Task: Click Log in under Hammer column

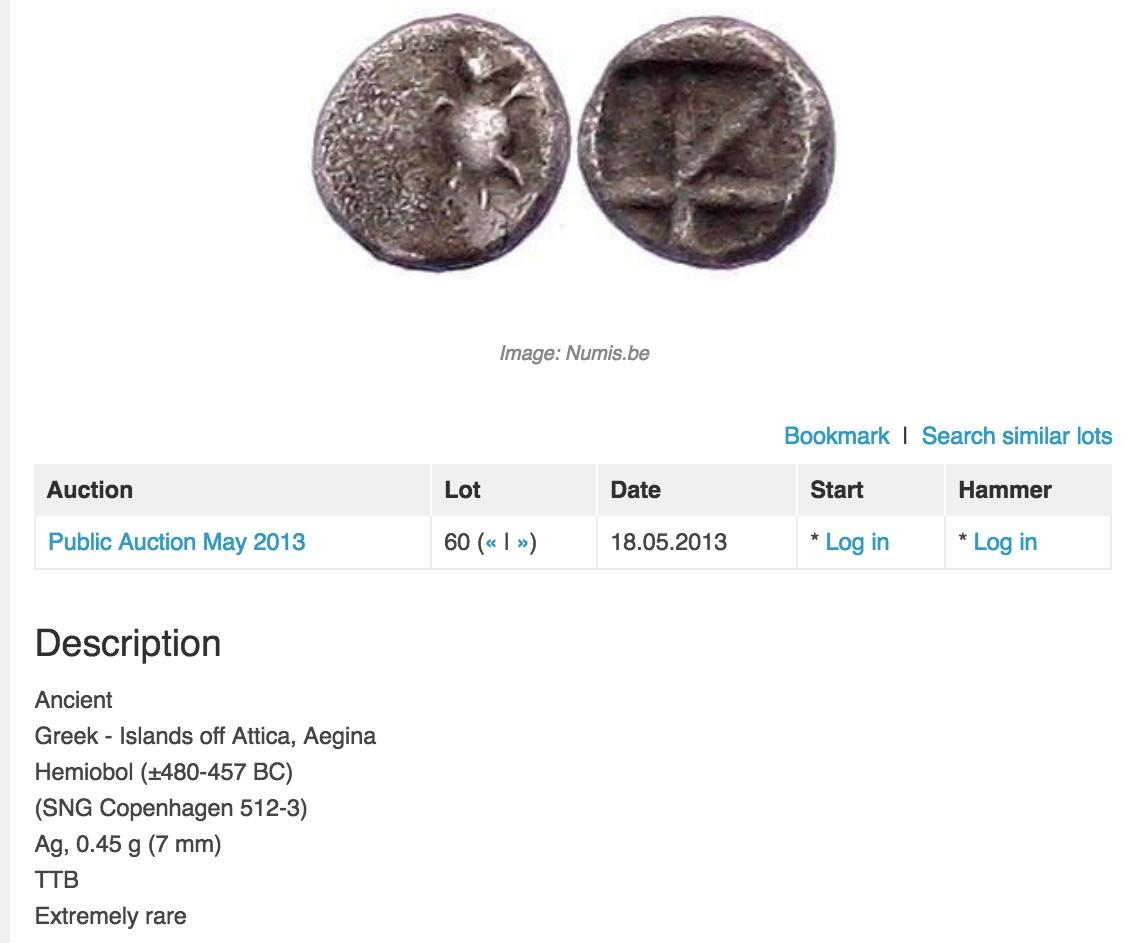Action: click(1005, 542)
